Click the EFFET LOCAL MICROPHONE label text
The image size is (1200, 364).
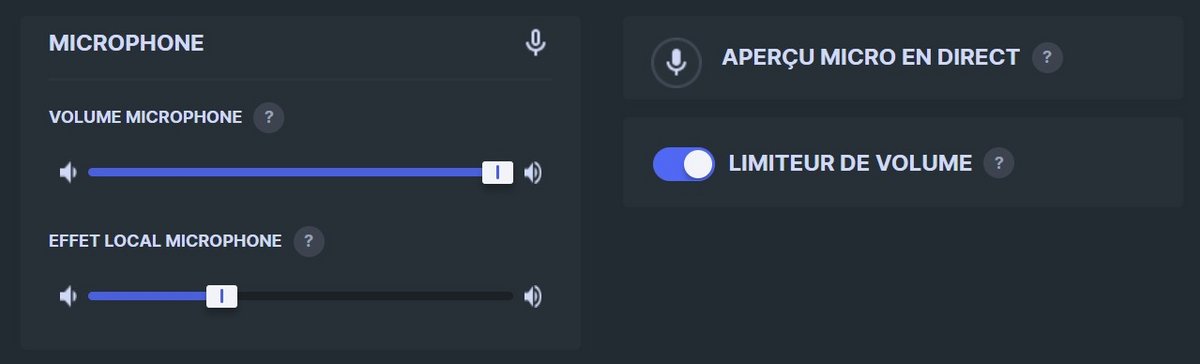(x=165, y=241)
